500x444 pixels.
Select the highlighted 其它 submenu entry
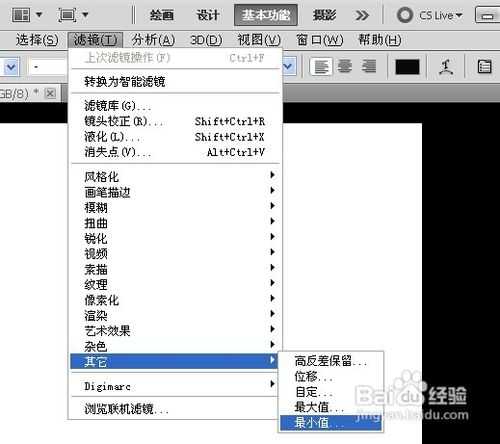click(174, 361)
